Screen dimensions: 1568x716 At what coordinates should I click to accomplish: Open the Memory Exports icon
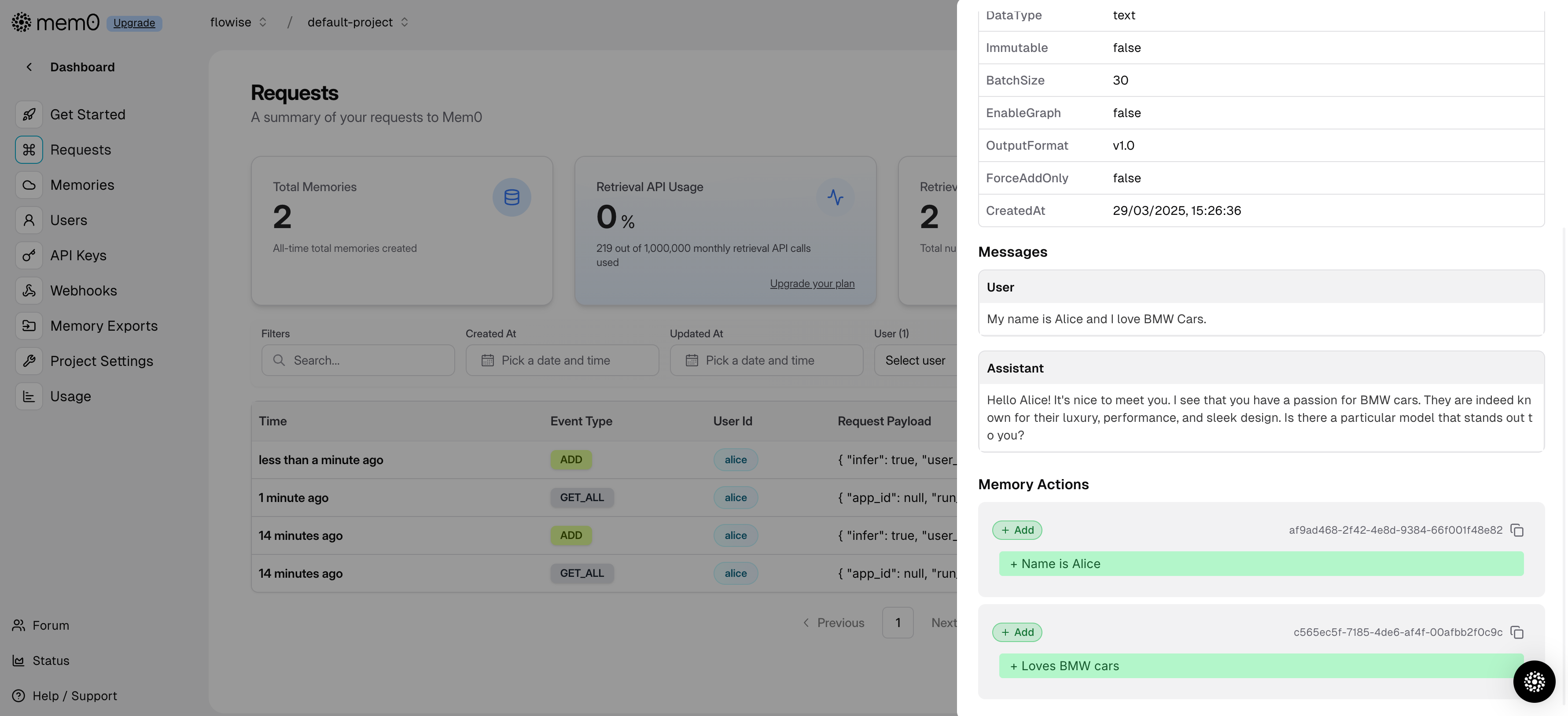tap(29, 326)
